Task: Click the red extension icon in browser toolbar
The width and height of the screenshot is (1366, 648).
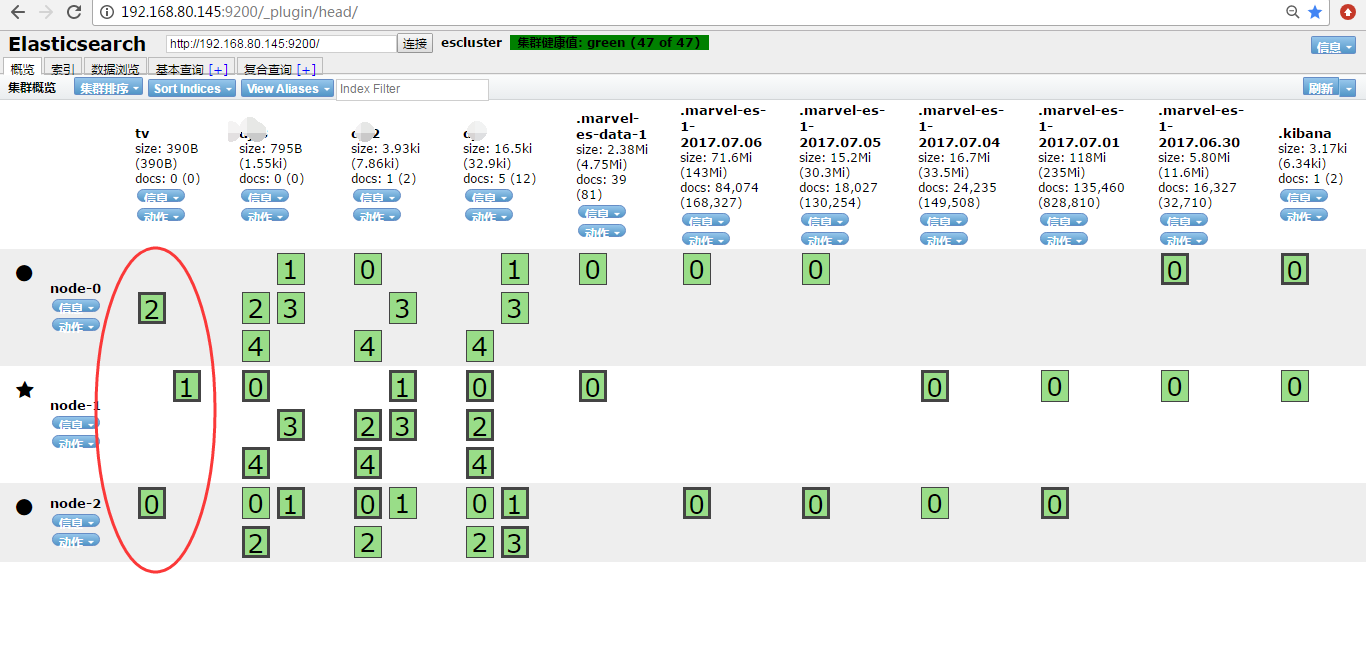Action: click(x=1348, y=12)
